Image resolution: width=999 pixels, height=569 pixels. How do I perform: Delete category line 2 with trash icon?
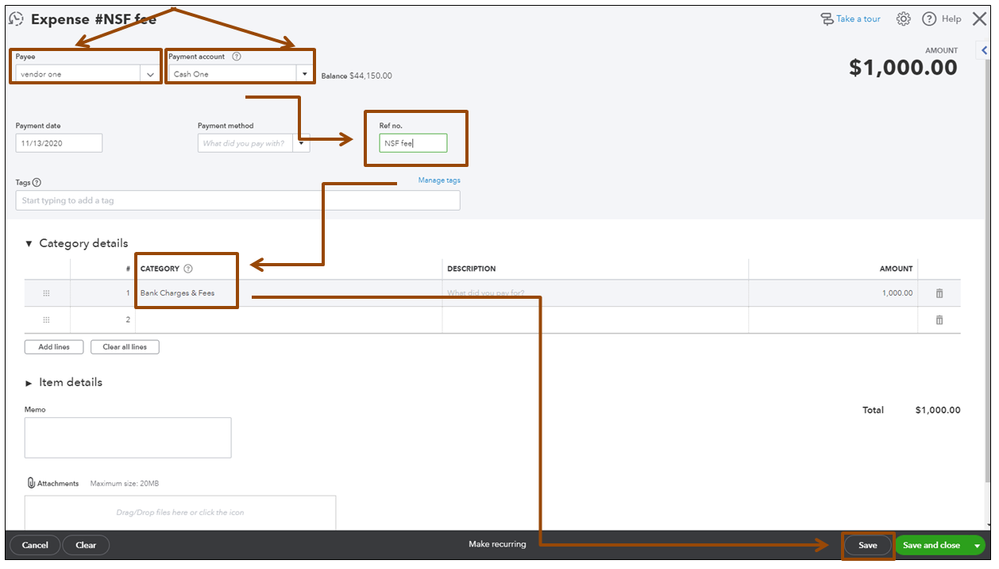point(939,320)
